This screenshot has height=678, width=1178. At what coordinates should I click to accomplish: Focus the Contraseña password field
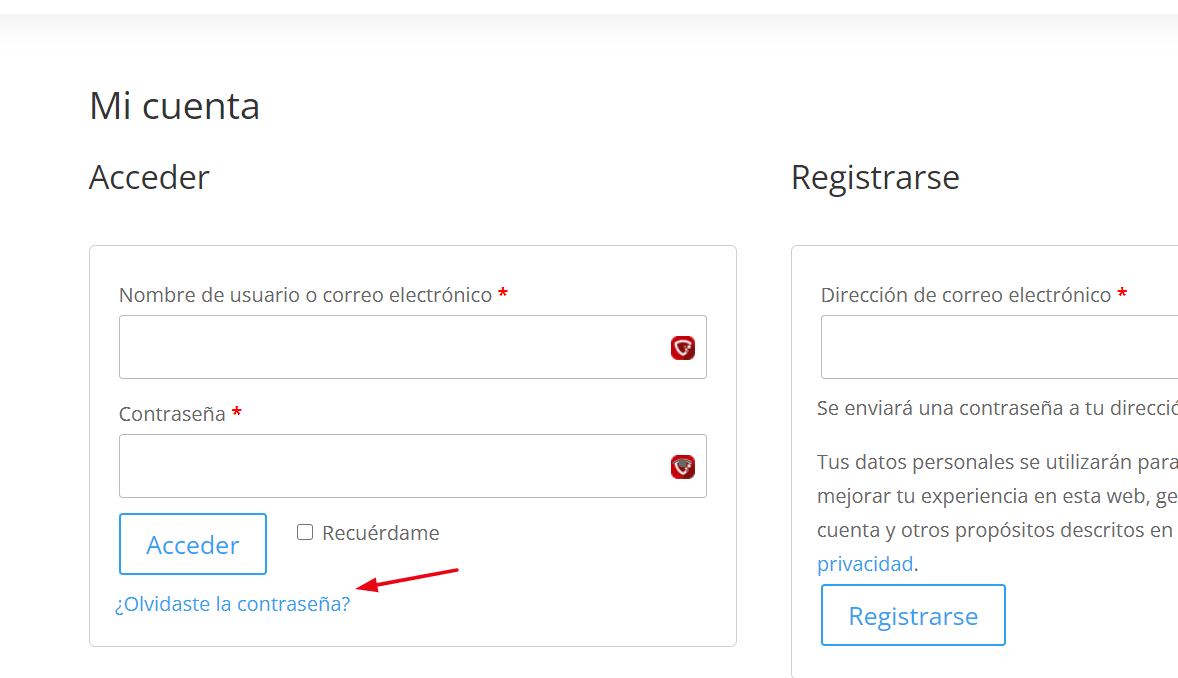[x=412, y=466]
